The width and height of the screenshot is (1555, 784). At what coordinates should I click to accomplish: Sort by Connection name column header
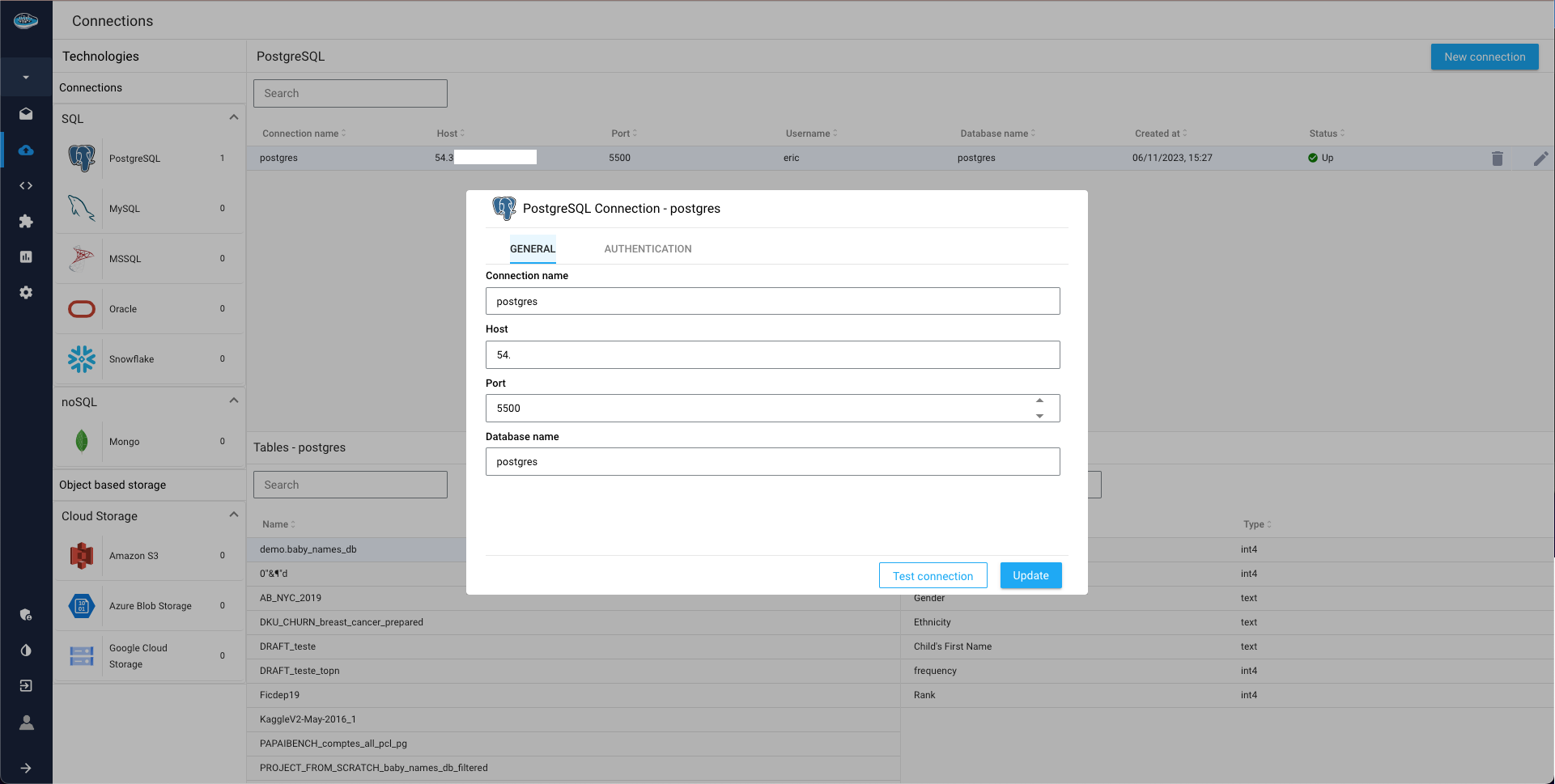(300, 133)
